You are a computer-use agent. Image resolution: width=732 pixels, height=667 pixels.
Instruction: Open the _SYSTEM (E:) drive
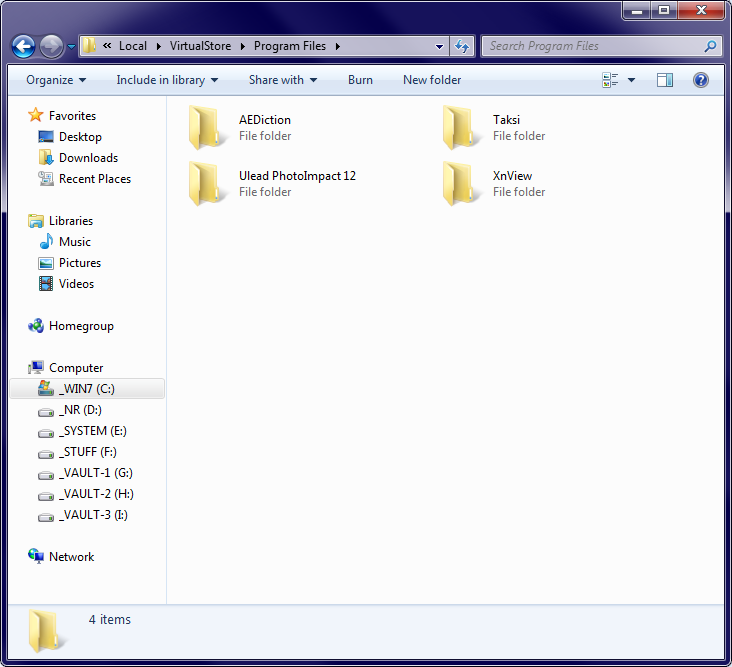(92, 431)
